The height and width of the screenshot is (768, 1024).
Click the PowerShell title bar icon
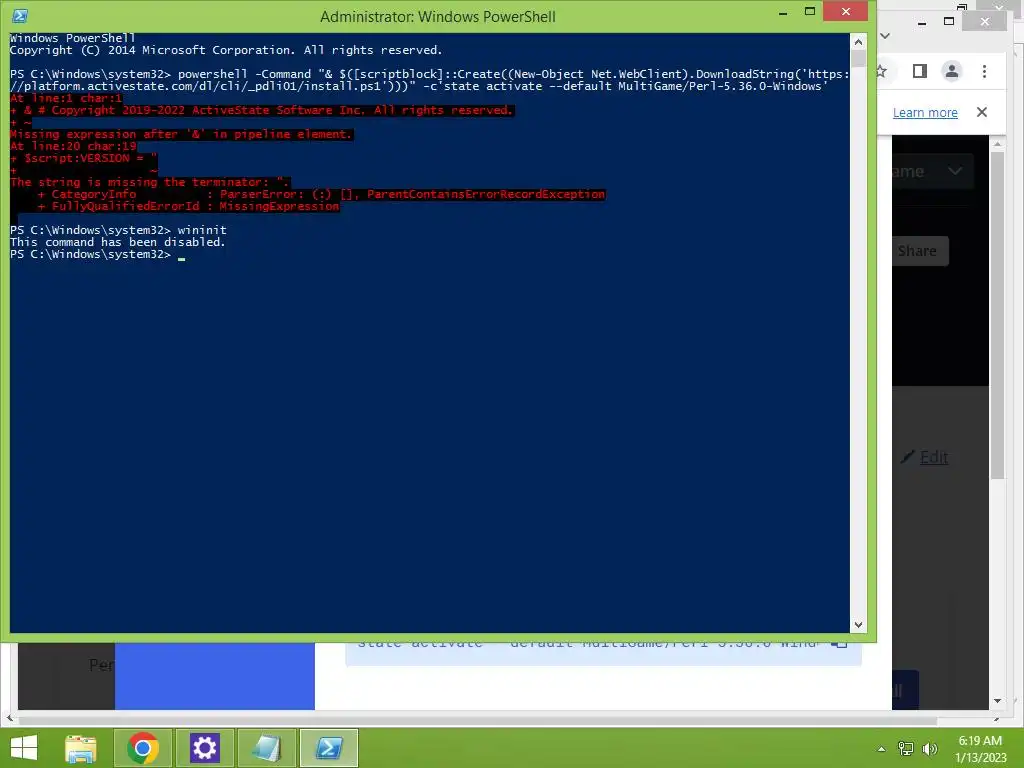tap(20, 16)
